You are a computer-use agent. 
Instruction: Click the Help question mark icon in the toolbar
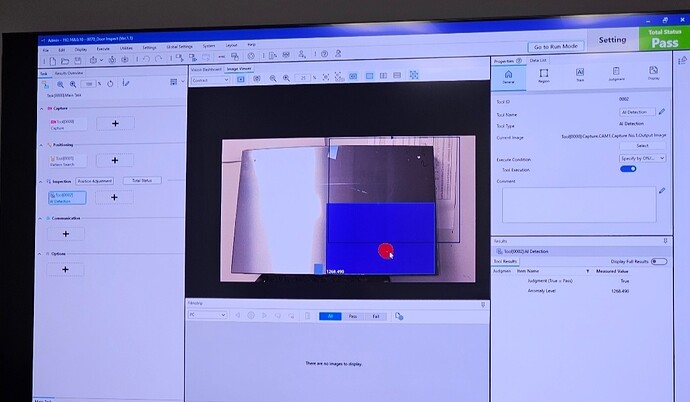point(324,54)
